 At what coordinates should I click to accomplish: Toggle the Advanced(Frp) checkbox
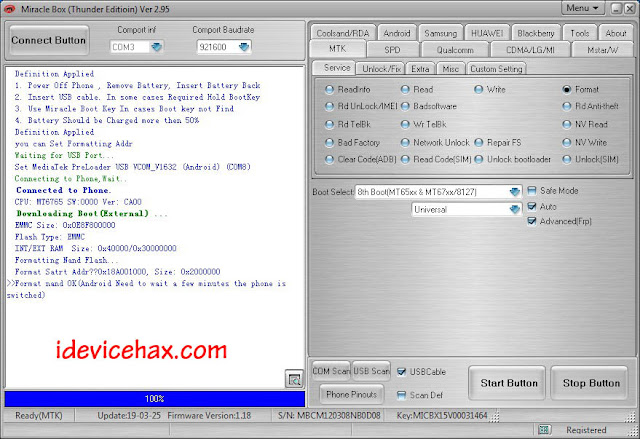click(532, 221)
